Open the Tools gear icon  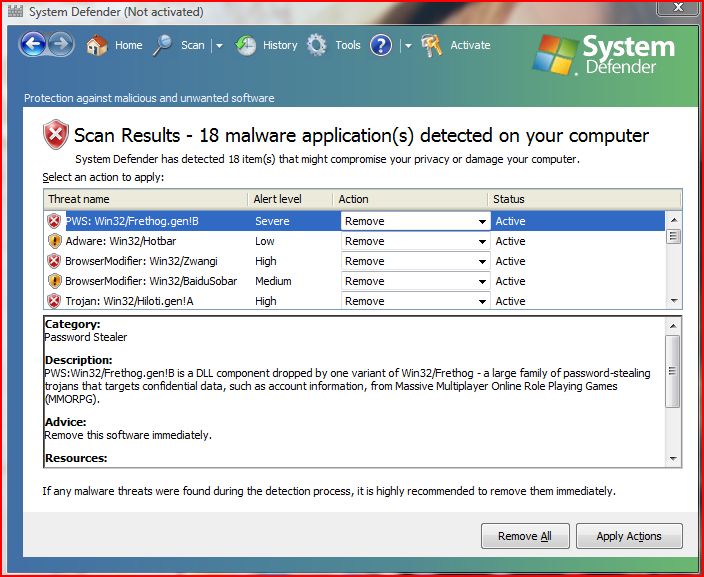[317, 45]
